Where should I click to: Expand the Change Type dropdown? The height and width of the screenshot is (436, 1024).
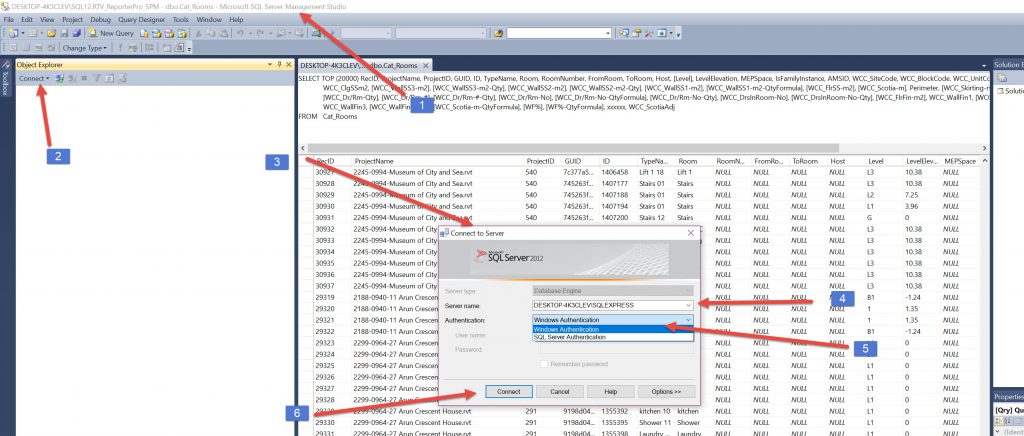(x=85, y=47)
